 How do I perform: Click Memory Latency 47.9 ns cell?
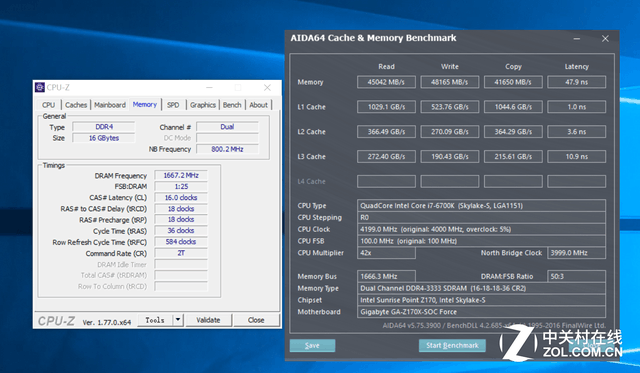point(576,82)
